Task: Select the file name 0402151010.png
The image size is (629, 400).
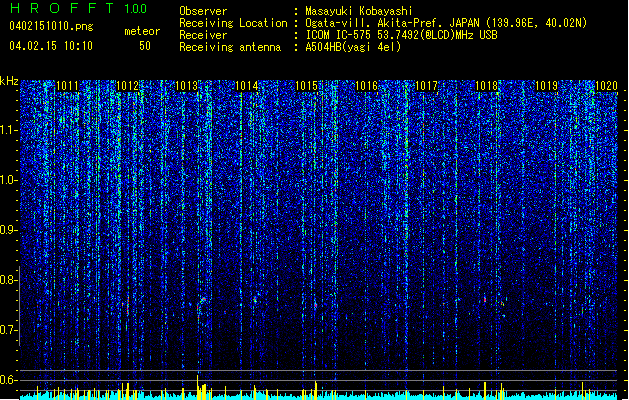Action: [x=51, y=26]
